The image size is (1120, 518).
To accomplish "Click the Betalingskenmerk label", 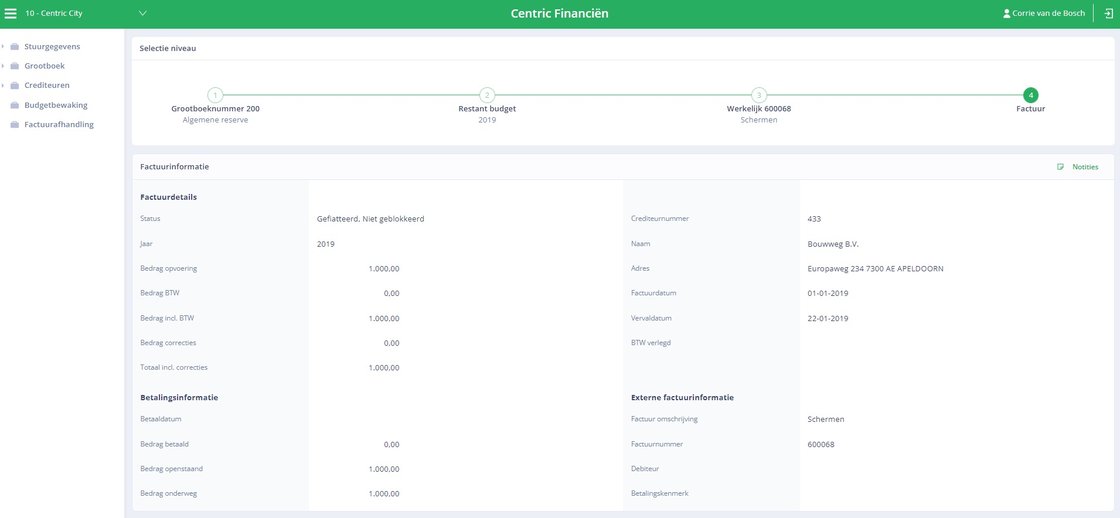I will [659, 494].
